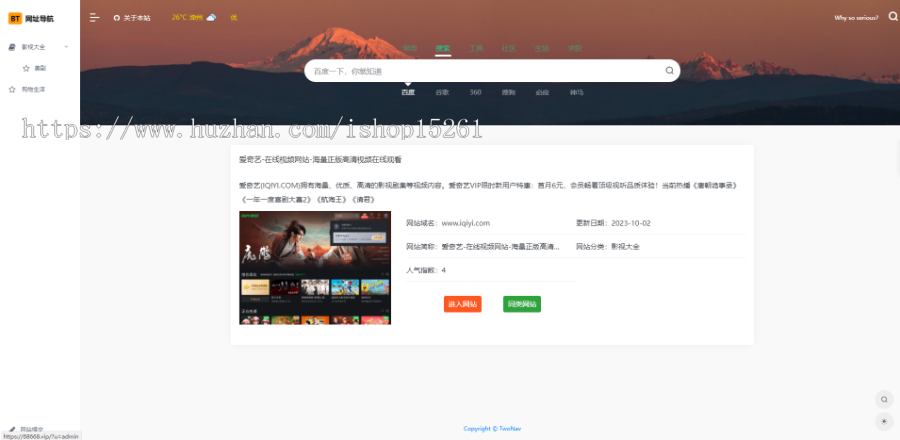
Task: Switch to the 搜索 search tab
Action: pyautogui.click(x=443, y=49)
